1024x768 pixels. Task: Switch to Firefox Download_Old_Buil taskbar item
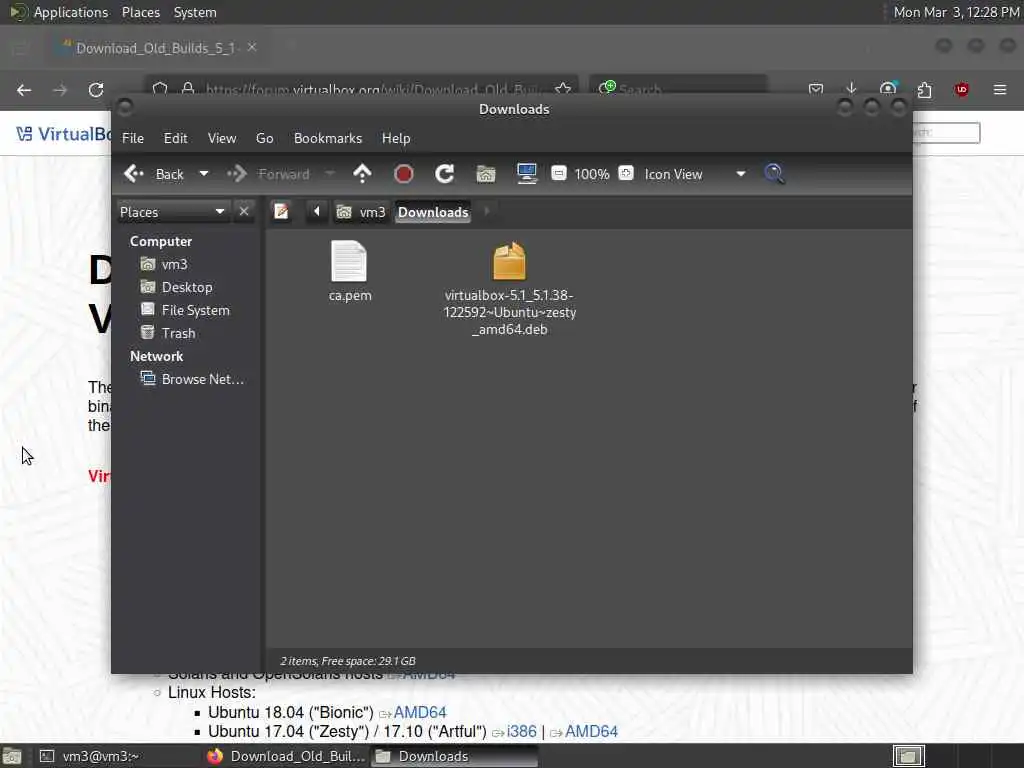286,756
